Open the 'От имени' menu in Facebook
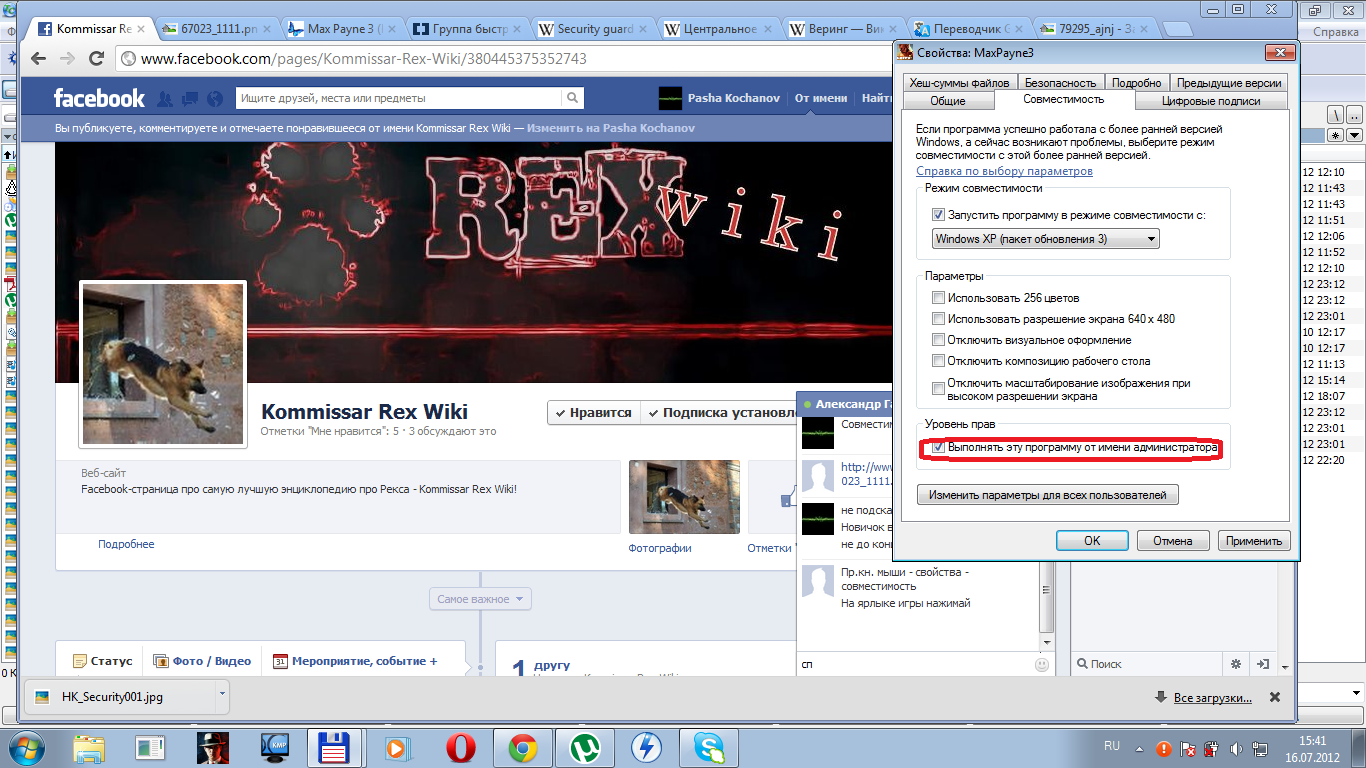This screenshot has width=1366, height=768. click(x=821, y=98)
